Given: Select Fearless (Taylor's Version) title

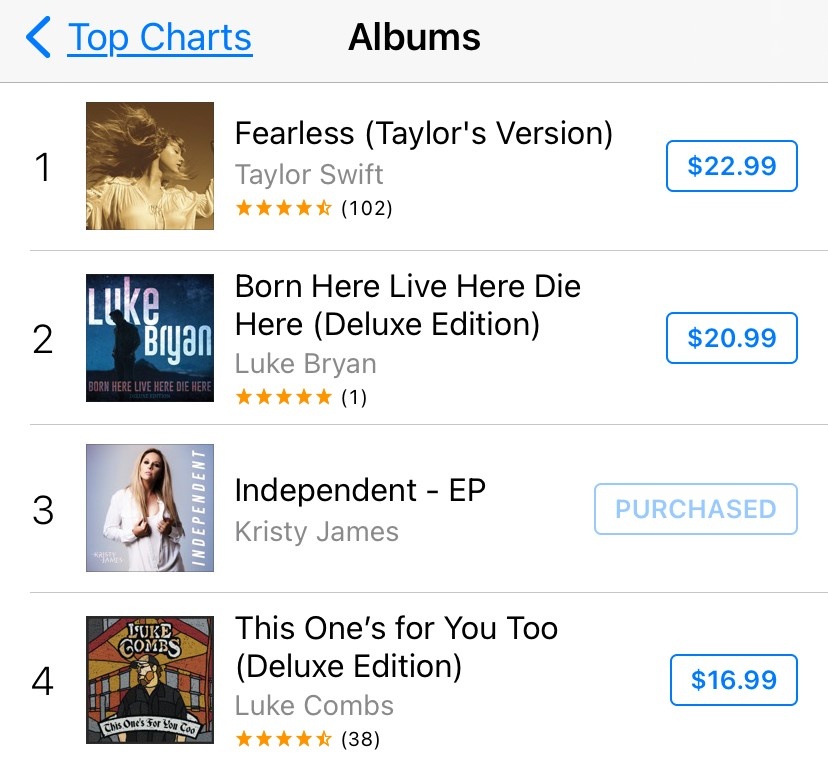Looking at the screenshot, I should [424, 133].
